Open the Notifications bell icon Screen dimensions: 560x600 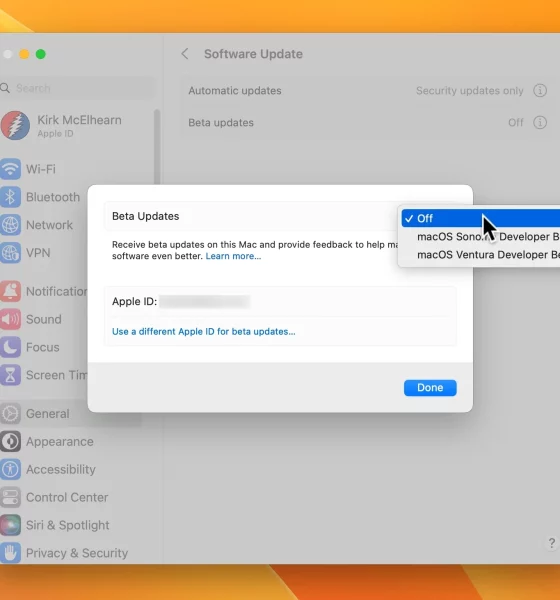pos(10,291)
